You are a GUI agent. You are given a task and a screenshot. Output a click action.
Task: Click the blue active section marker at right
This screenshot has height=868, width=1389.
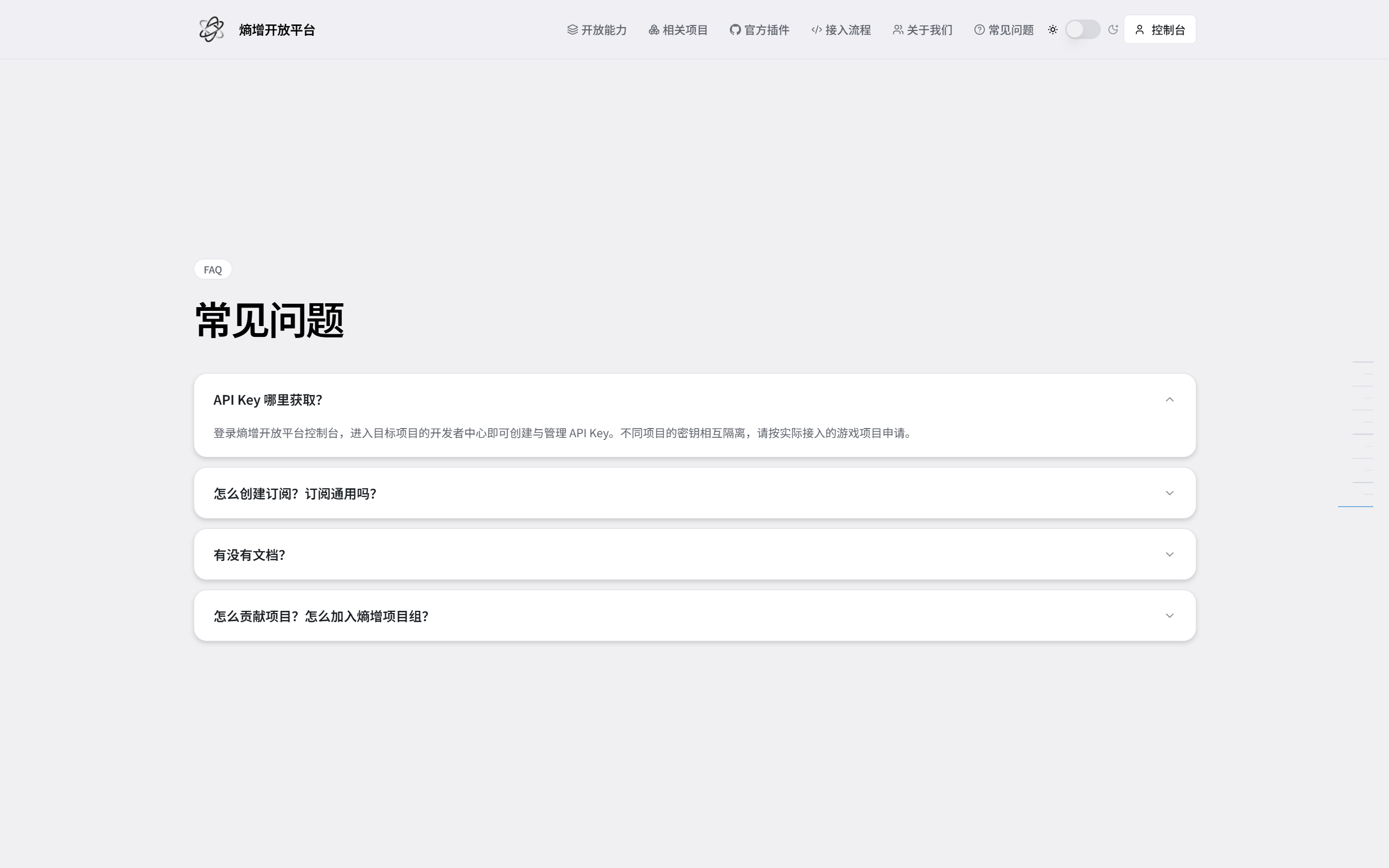1355,506
